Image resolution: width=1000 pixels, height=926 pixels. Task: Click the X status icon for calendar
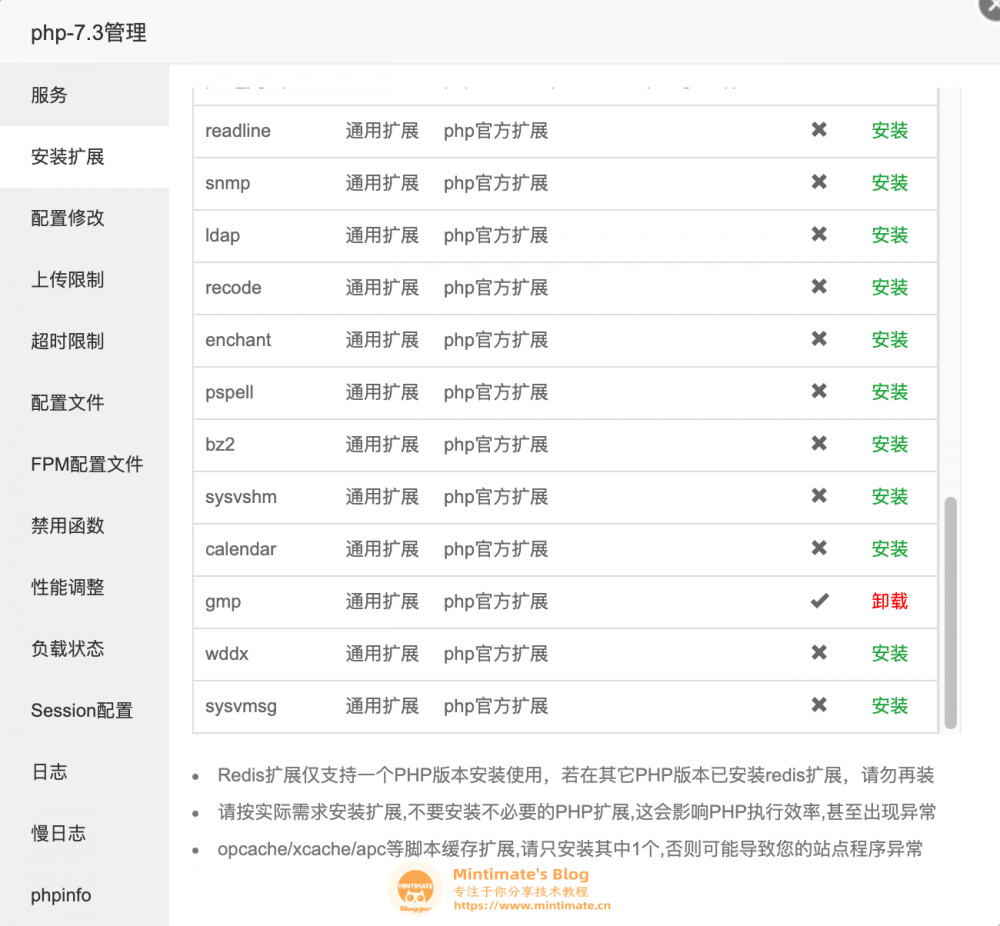(819, 548)
